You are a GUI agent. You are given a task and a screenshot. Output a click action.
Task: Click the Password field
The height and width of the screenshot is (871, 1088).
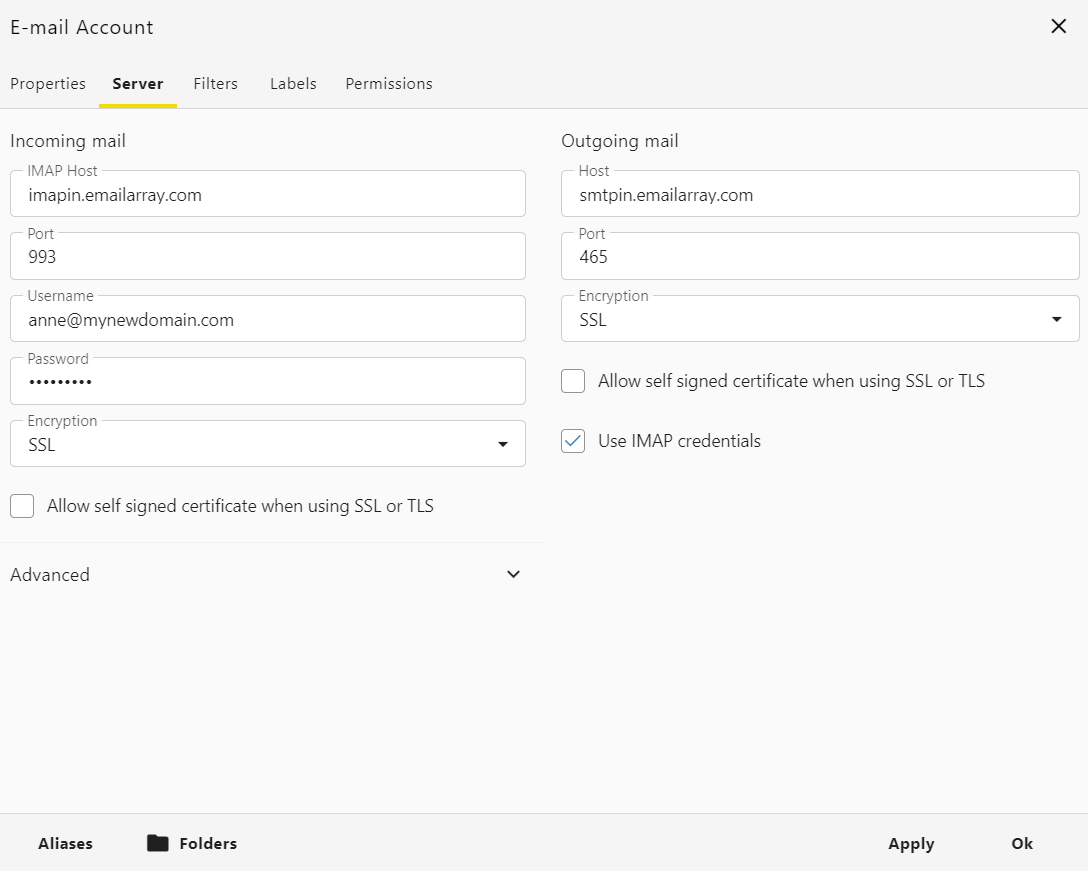(x=267, y=381)
